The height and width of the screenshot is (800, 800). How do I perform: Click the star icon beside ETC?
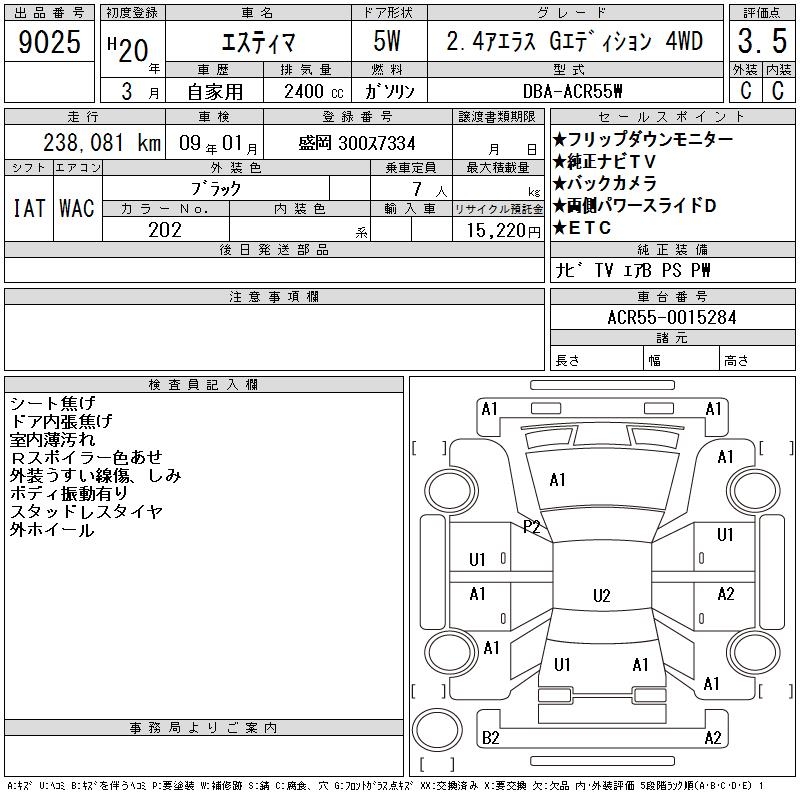click(560, 228)
